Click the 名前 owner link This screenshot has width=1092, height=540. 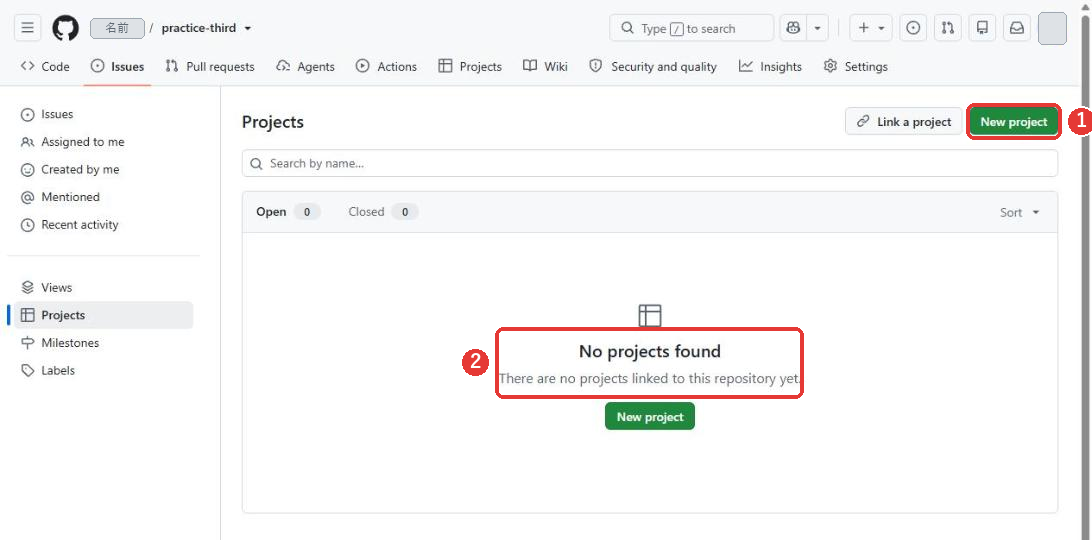(x=118, y=29)
